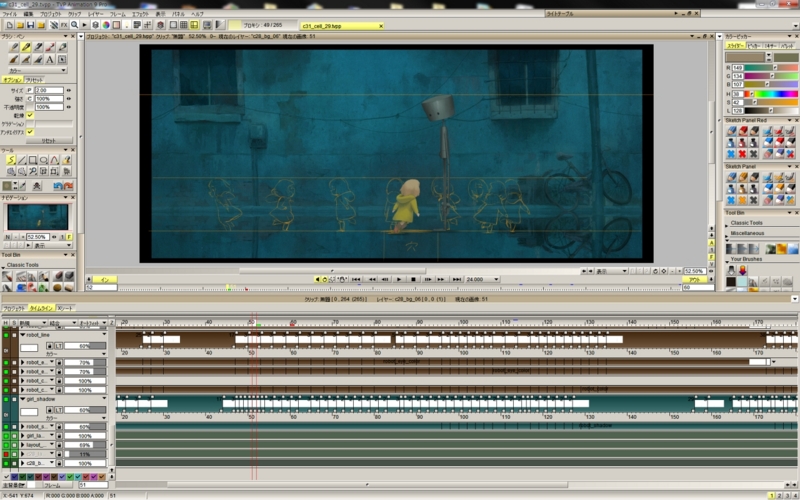Select the rectangle shape tool
The height and width of the screenshot is (500, 800).
click(33, 160)
